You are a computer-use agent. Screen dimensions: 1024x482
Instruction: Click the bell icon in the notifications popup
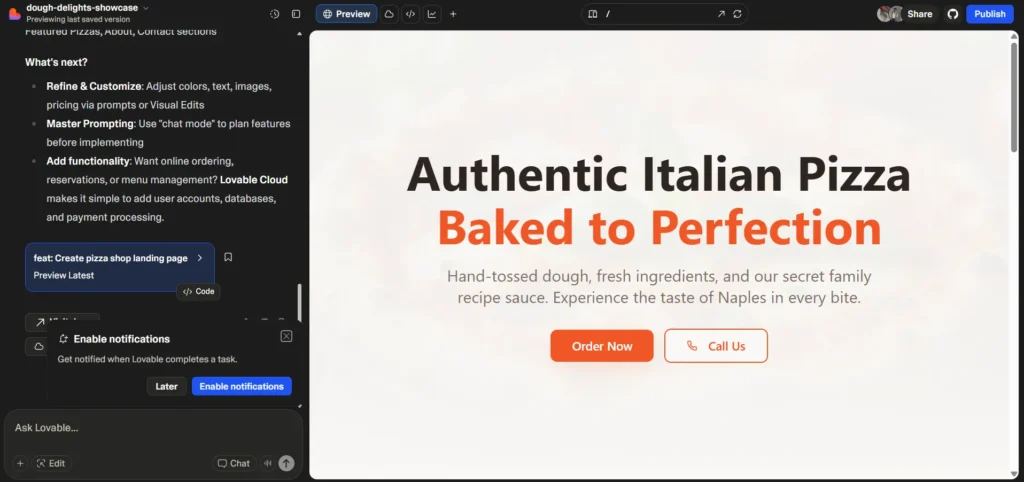[x=63, y=339]
